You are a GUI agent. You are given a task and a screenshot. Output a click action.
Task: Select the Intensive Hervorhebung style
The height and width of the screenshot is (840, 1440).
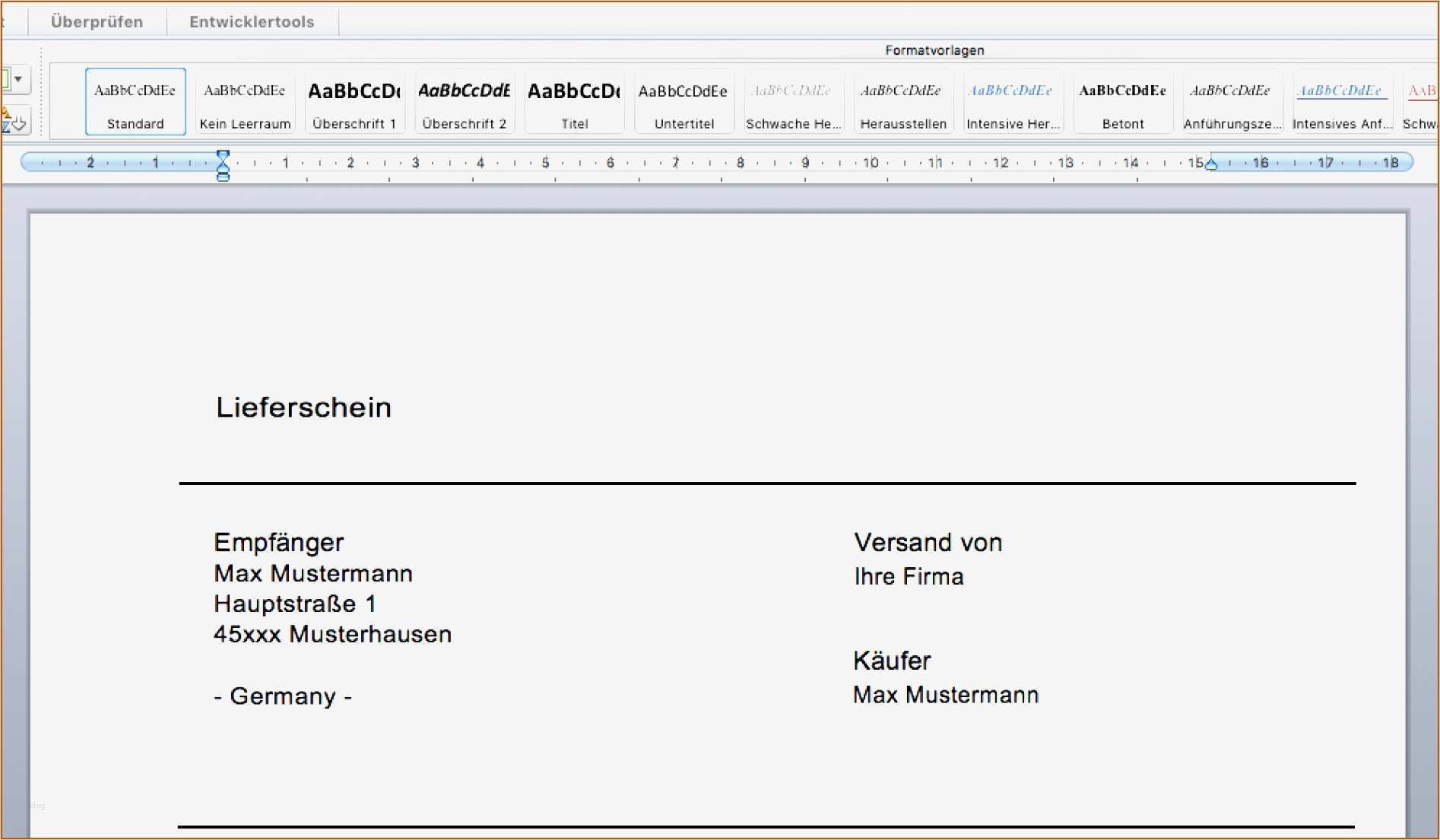click(1013, 101)
